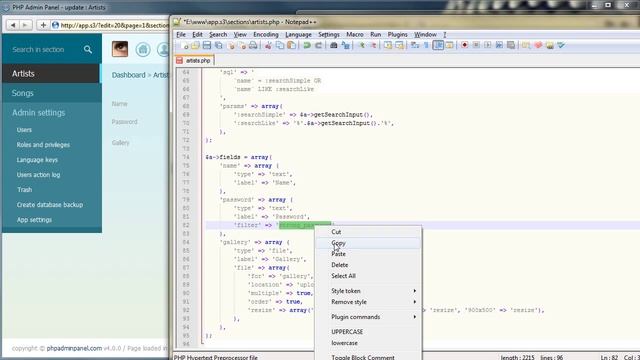640x360 pixels.
Task: Click the Save All toolbar icon
Action: tap(218, 45)
